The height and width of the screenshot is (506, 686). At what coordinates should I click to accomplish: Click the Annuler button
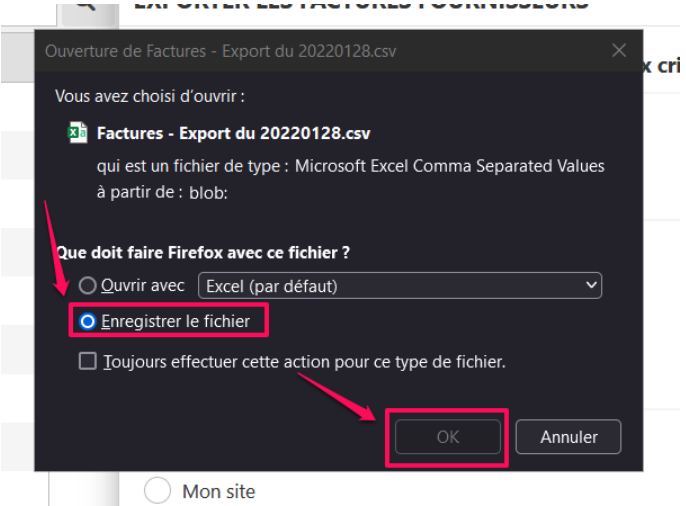coord(568,437)
